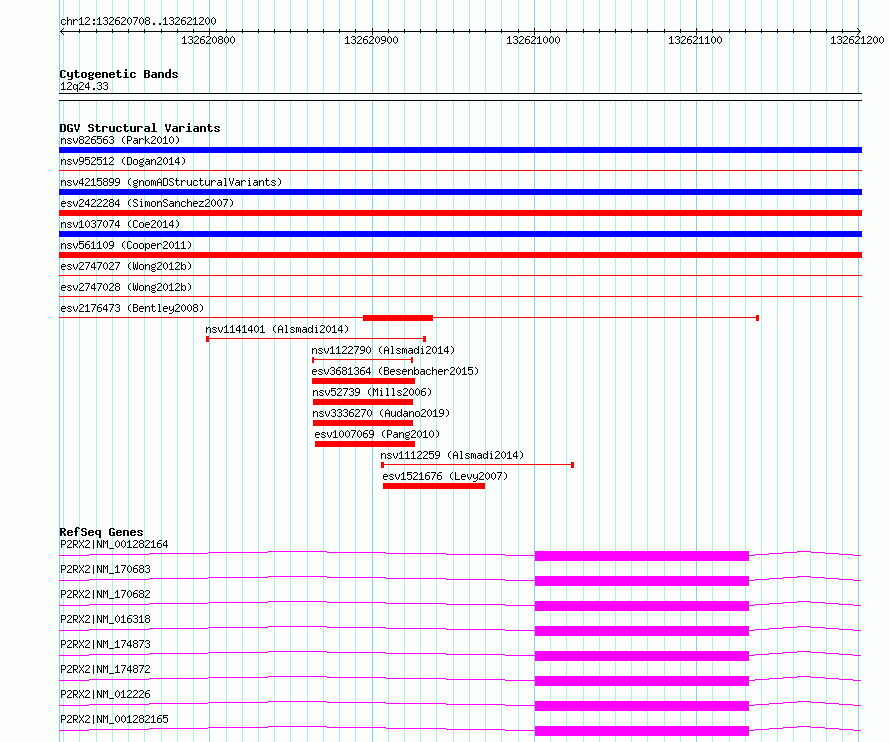Click the nsv561109 (Cooper2011) label
Viewport: 890px width, 742px height.
click(x=126, y=245)
